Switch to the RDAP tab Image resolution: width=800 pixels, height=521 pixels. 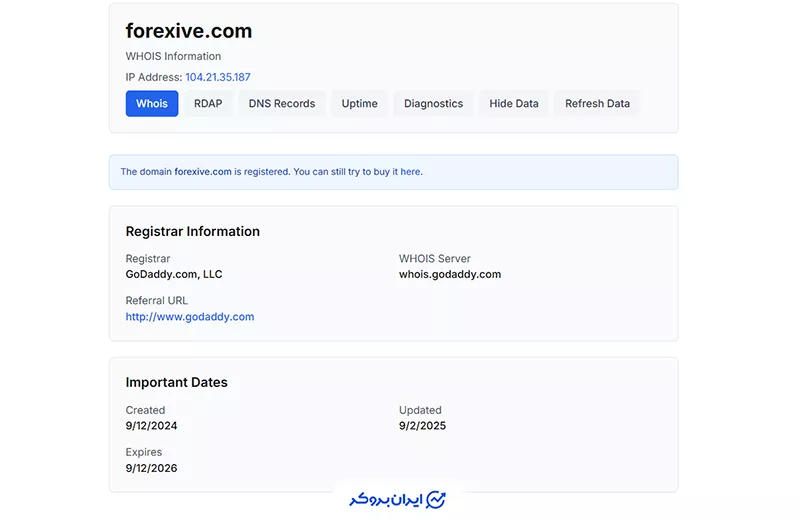pyautogui.click(x=208, y=104)
